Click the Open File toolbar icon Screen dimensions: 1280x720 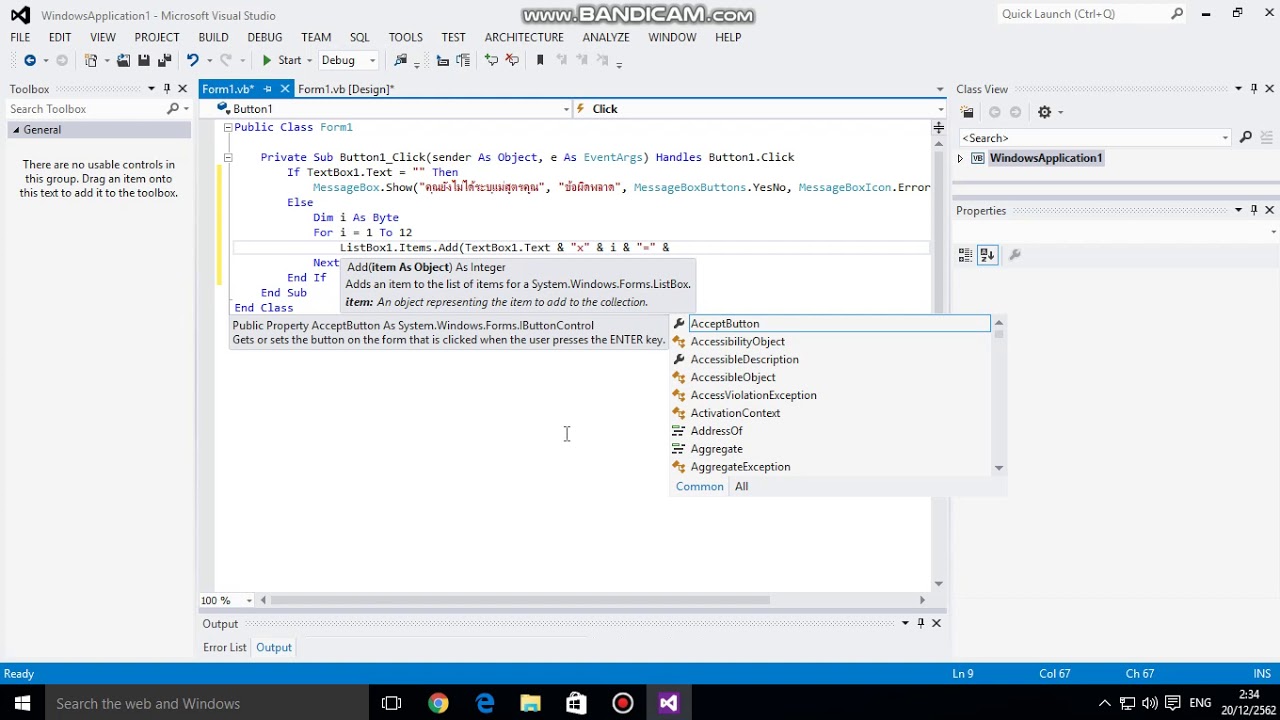pos(123,61)
